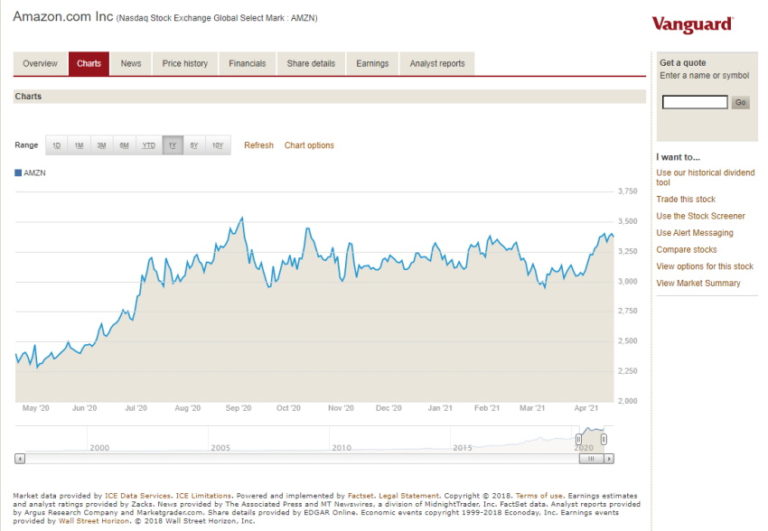This screenshot has width=768, height=531.
Task: Click the right handle of the range navigator
Action: (604, 439)
